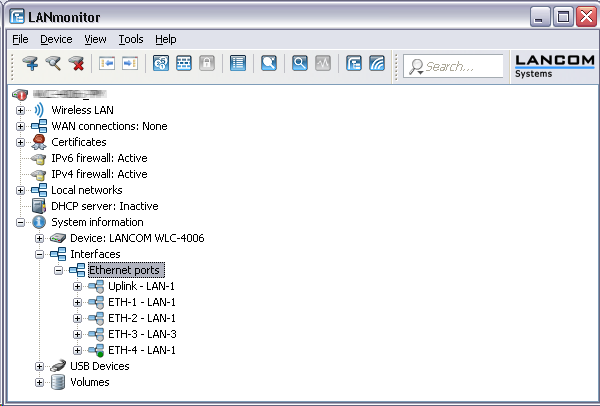Click the list view toolbar icon
600x406 pixels.
(x=237, y=64)
